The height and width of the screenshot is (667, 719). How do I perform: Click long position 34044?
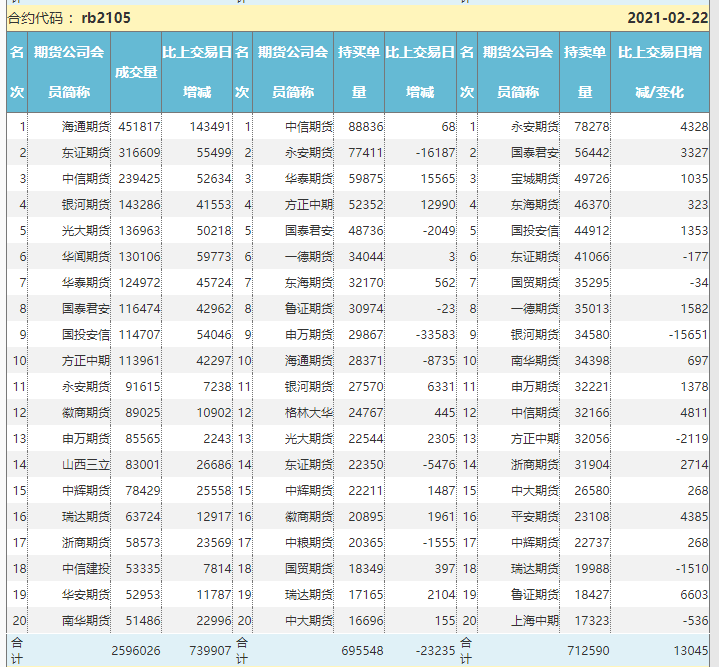[x=365, y=257]
